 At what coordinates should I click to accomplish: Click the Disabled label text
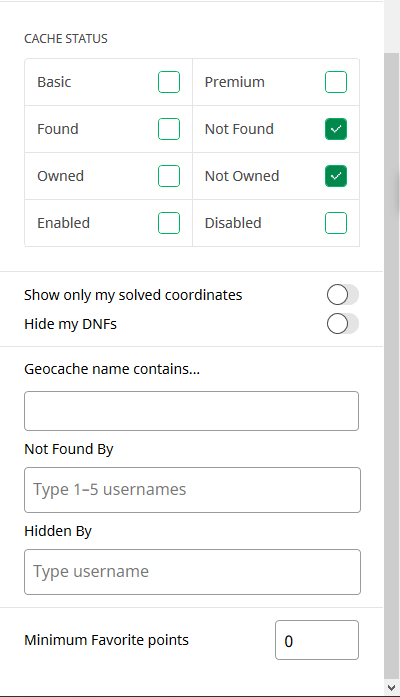233,223
